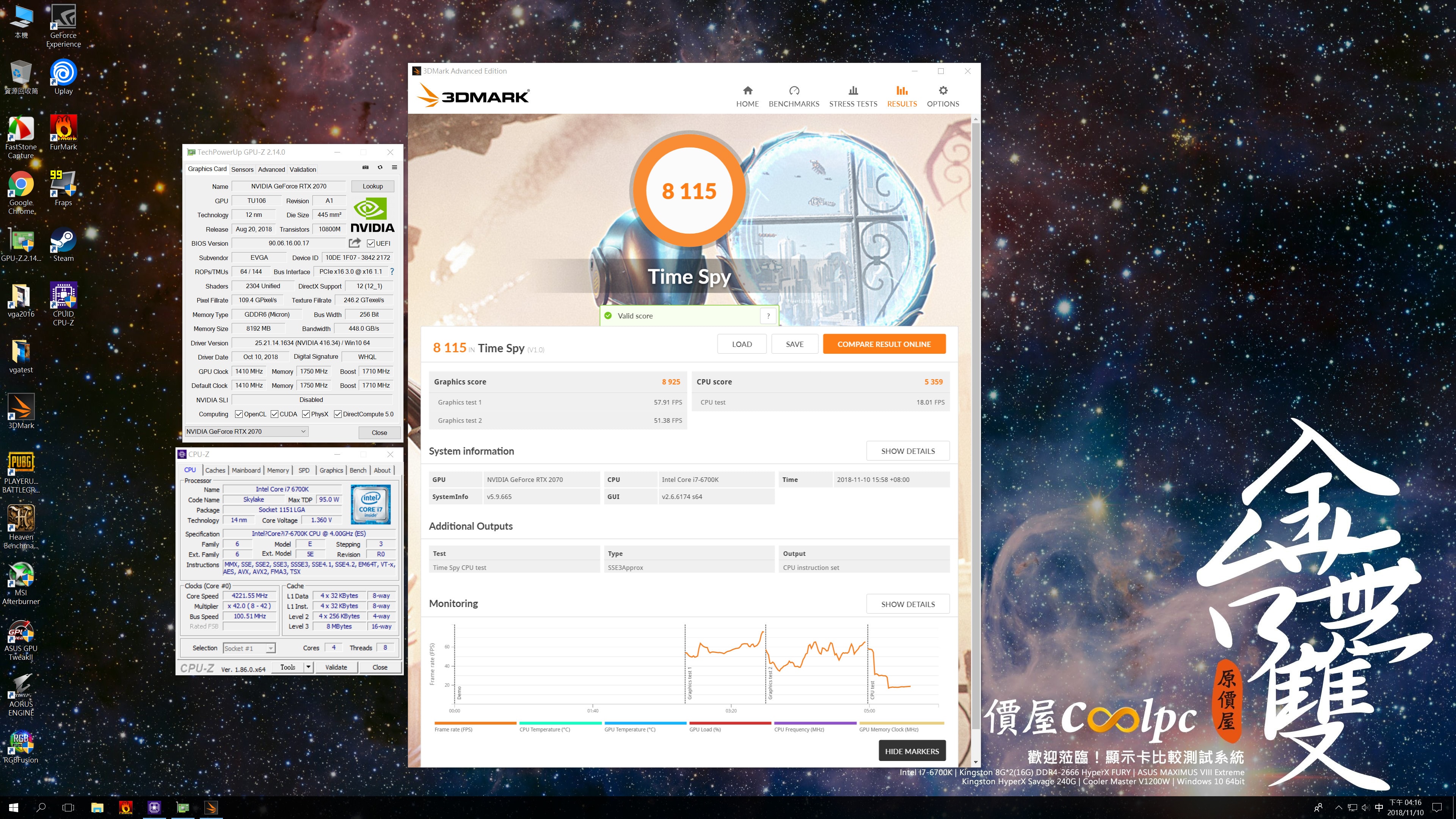Toggle GPU Temperature legend bar
This screenshot has height=819, width=1456.
645,723
